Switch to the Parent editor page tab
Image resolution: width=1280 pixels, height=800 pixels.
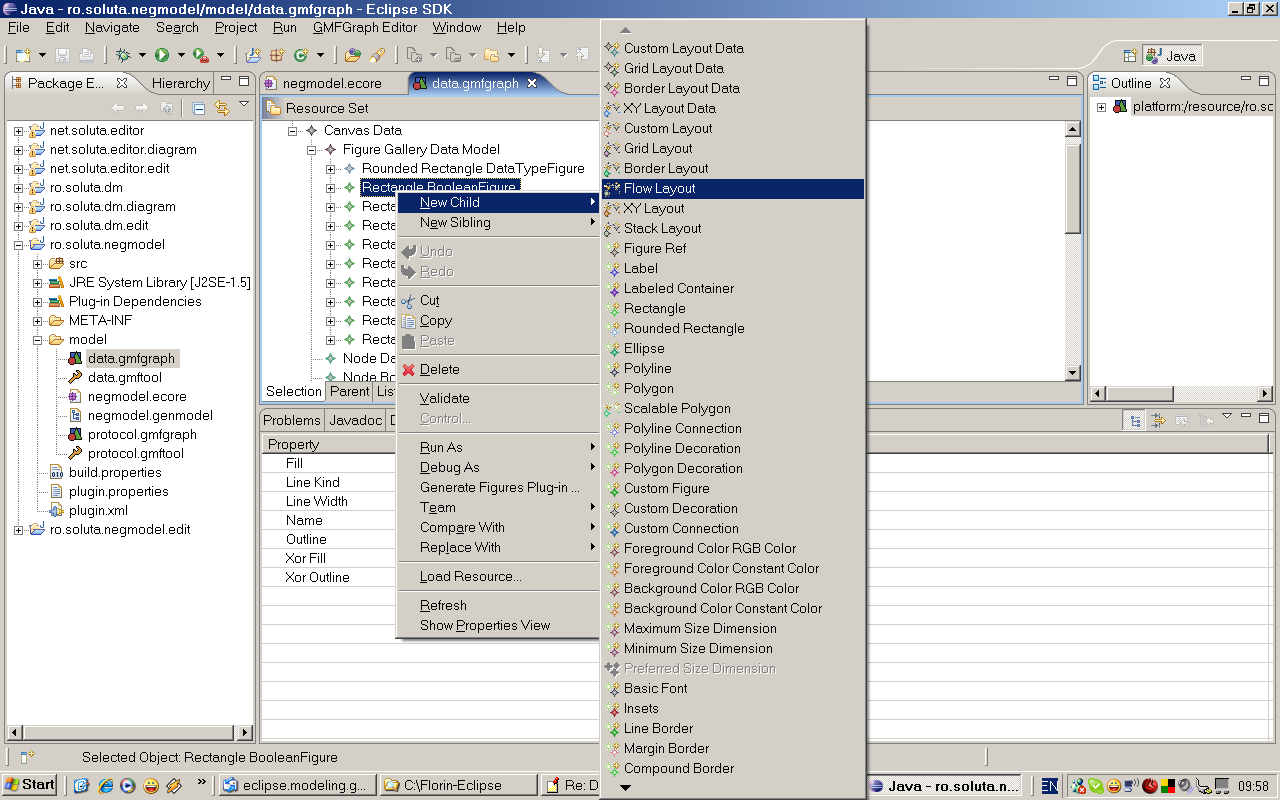(x=349, y=391)
